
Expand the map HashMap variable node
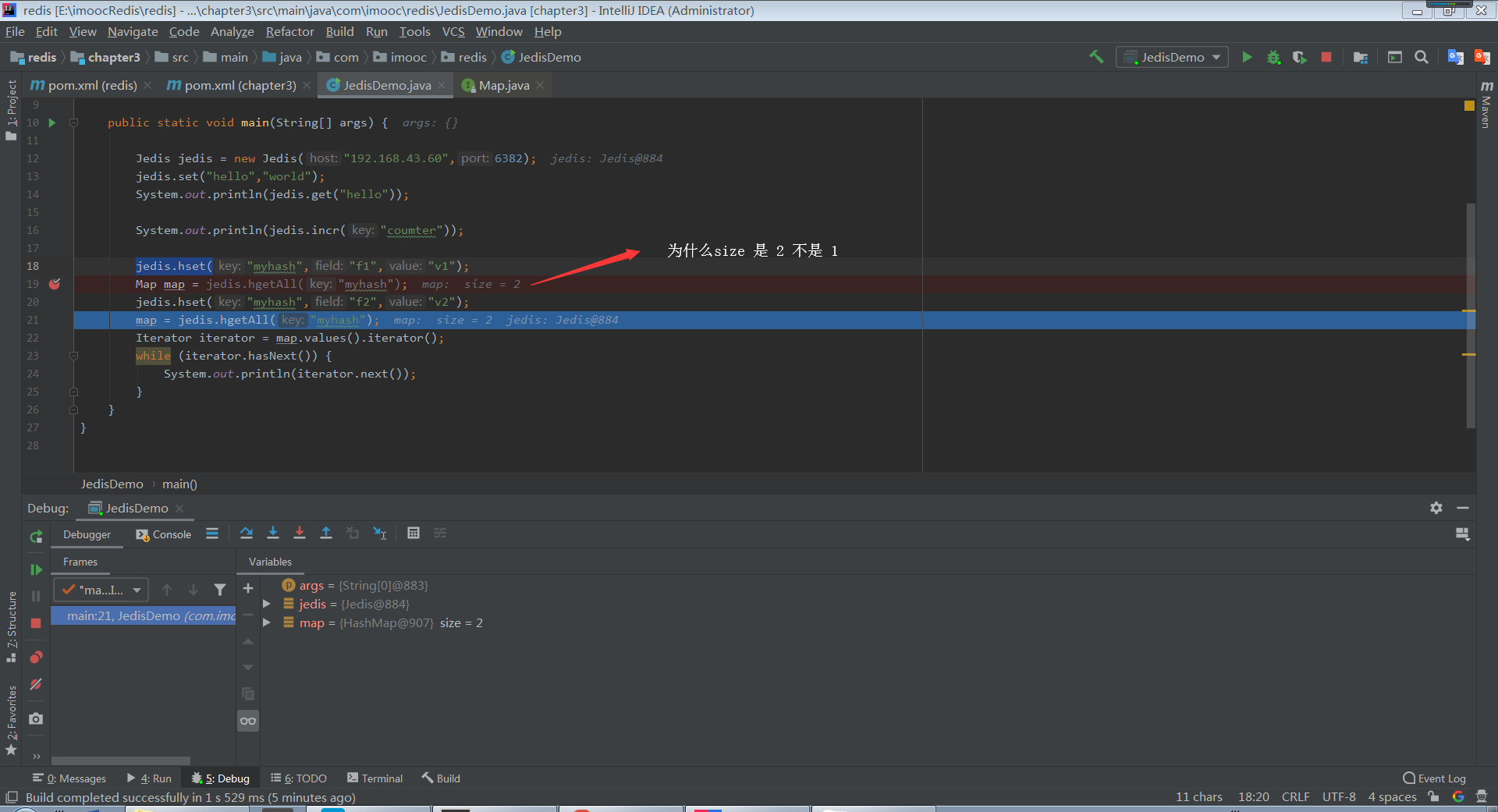pyautogui.click(x=267, y=622)
